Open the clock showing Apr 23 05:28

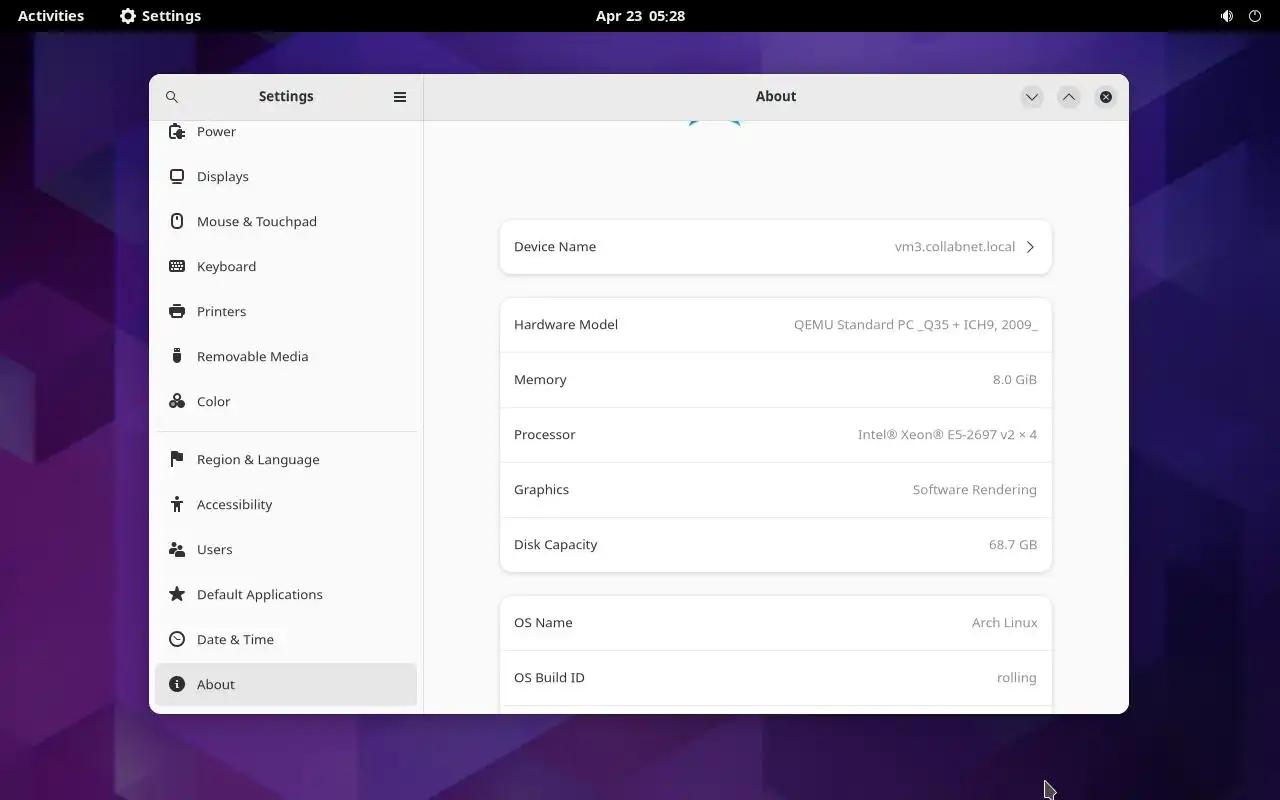640,16
